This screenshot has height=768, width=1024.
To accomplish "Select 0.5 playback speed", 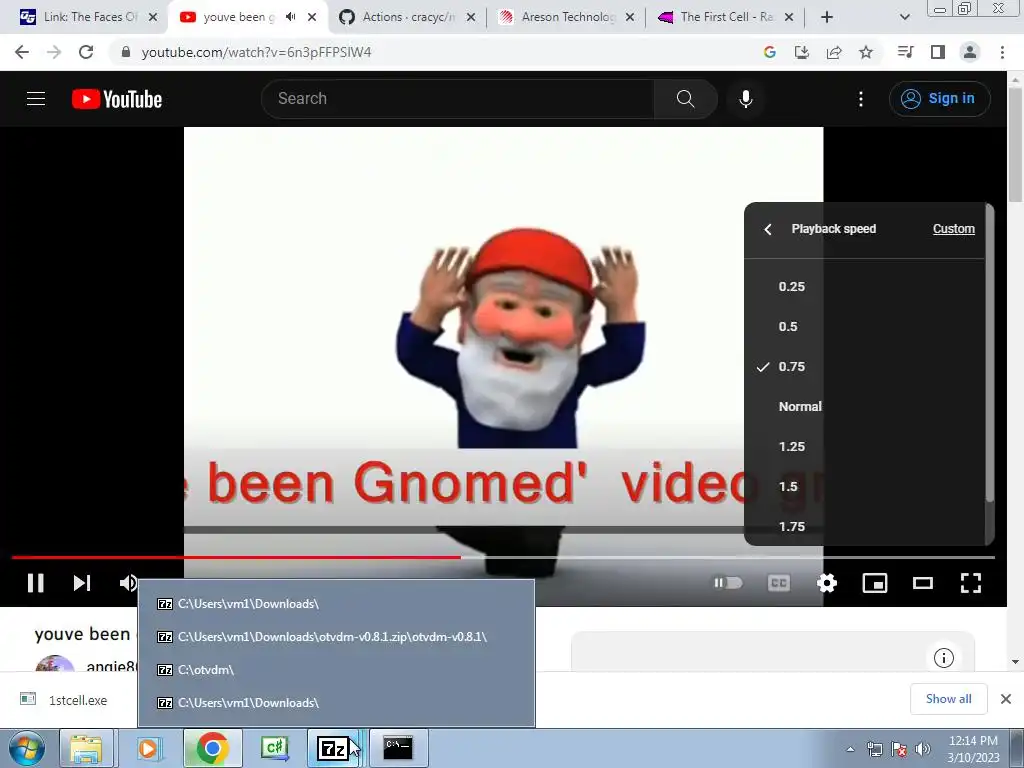I will 864,327.
